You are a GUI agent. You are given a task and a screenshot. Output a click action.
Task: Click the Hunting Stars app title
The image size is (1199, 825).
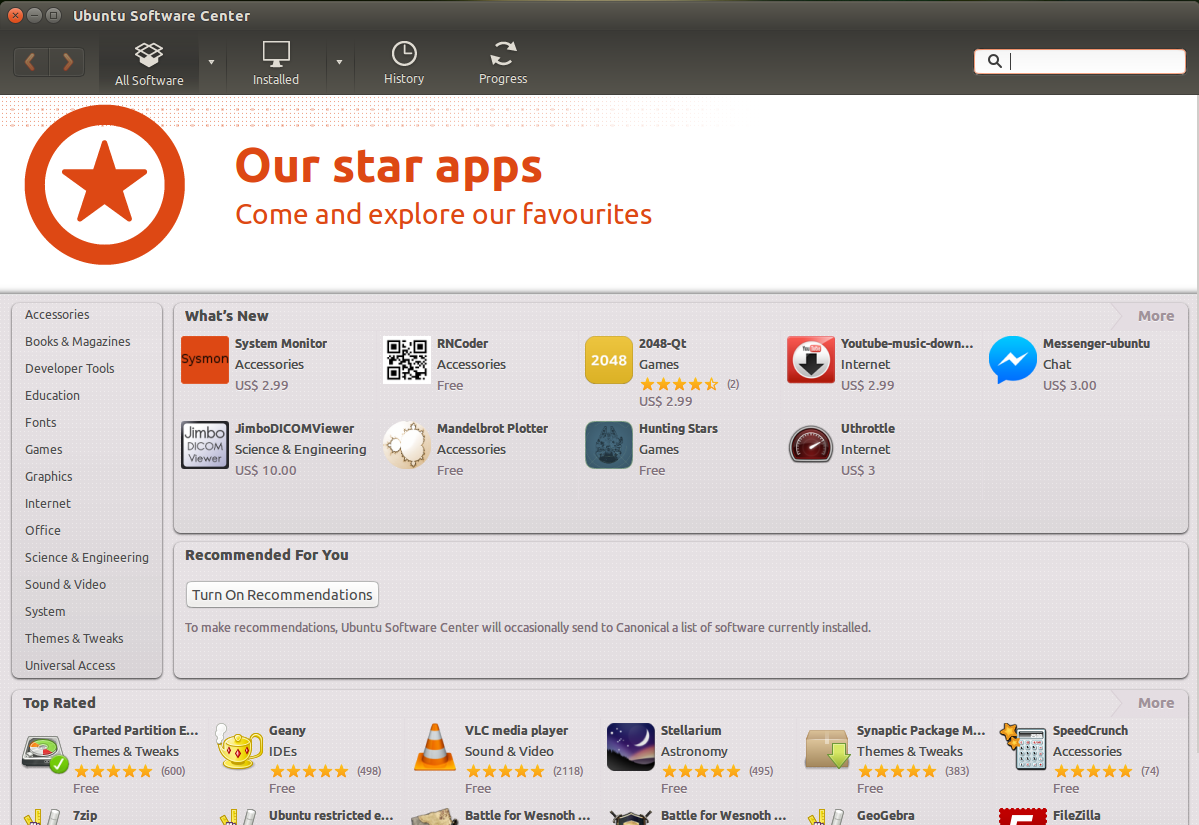pyautogui.click(x=678, y=428)
